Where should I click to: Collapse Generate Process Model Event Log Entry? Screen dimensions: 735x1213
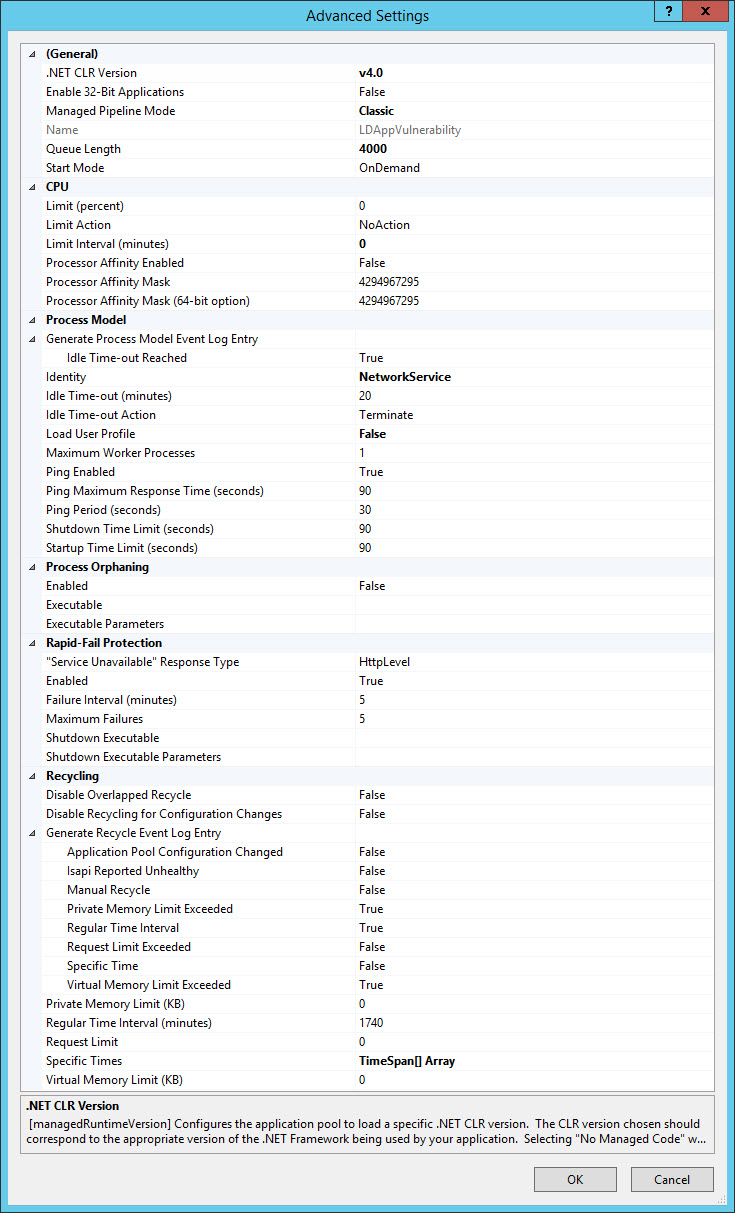[31, 339]
